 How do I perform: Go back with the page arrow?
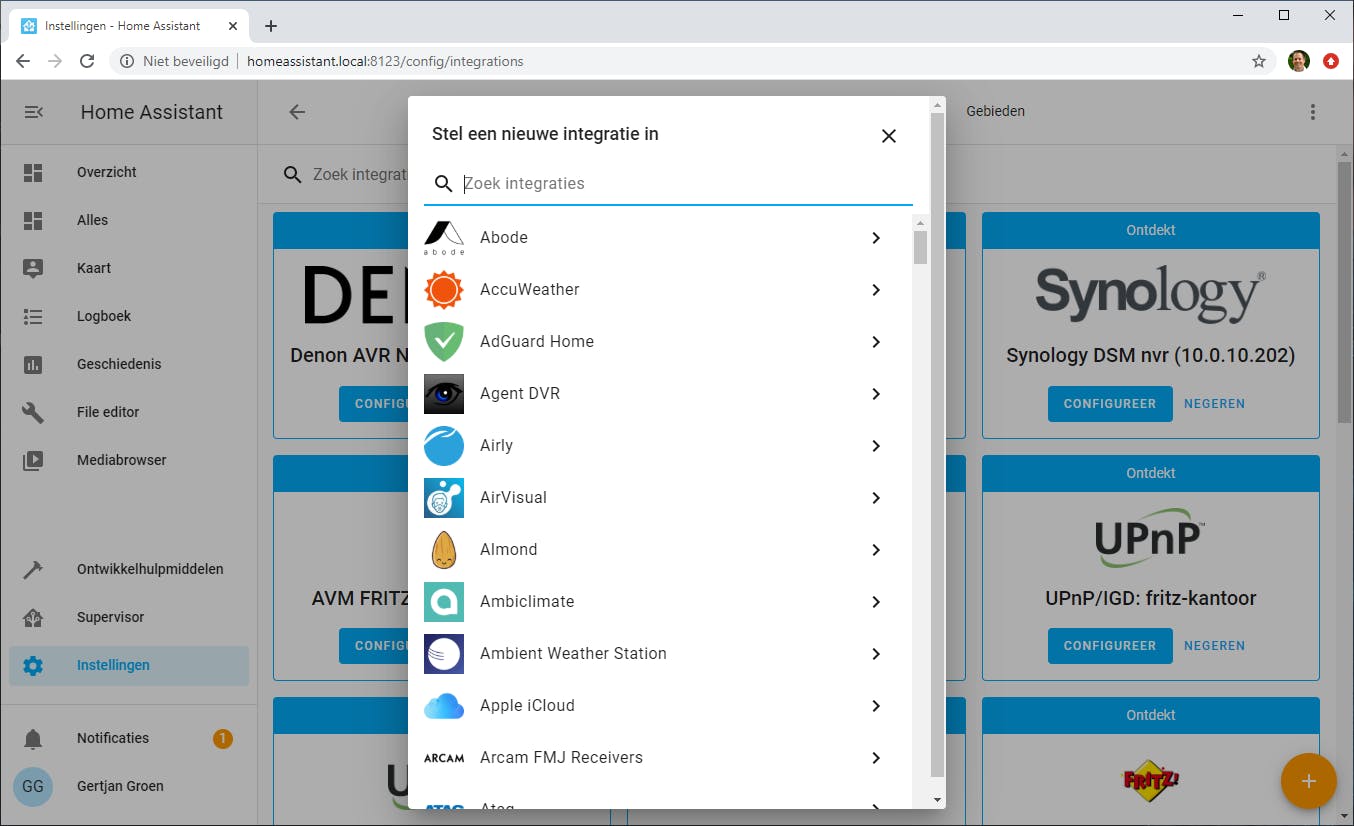297,112
